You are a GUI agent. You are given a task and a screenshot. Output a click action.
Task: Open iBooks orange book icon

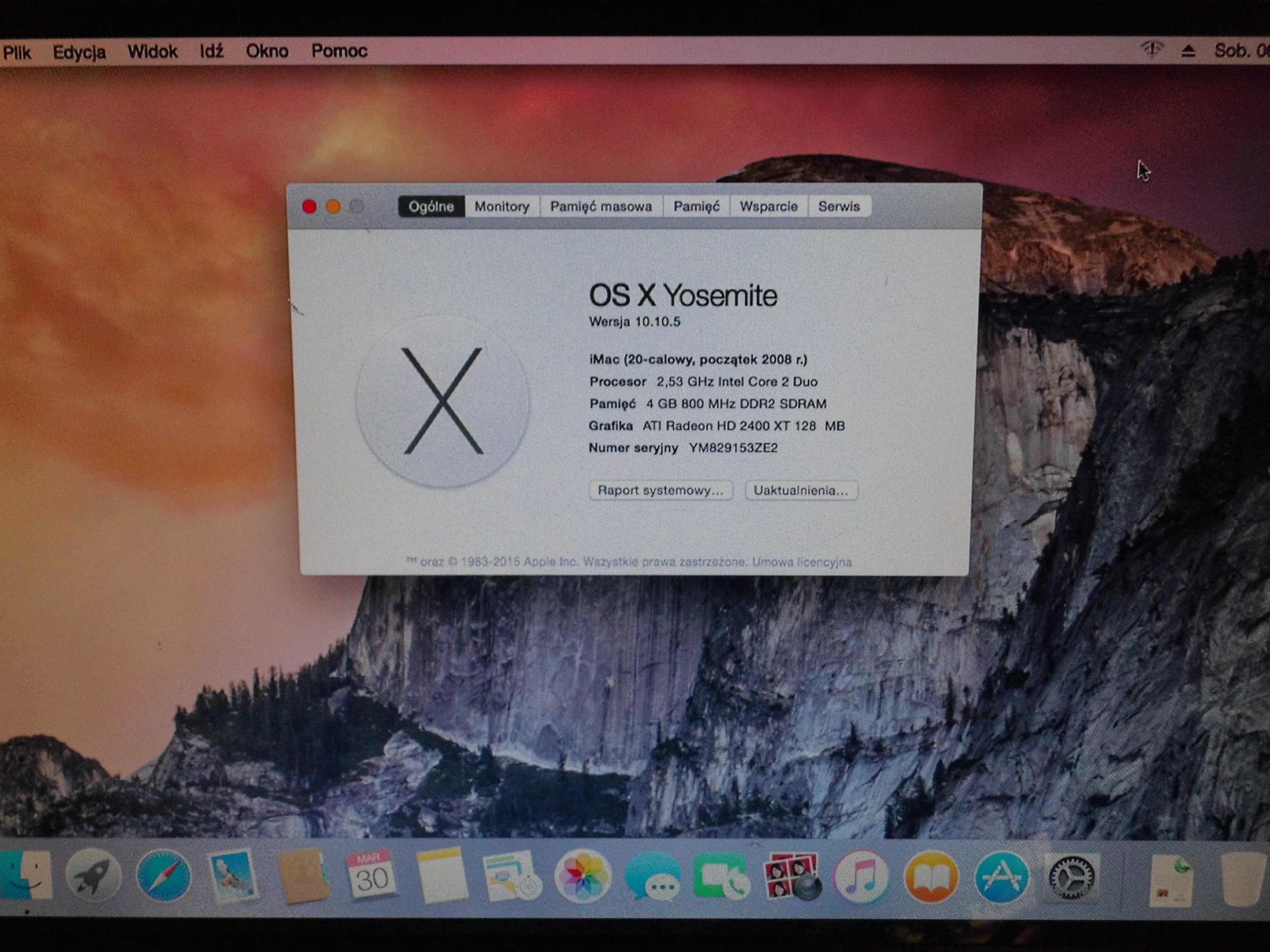(x=931, y=877)
